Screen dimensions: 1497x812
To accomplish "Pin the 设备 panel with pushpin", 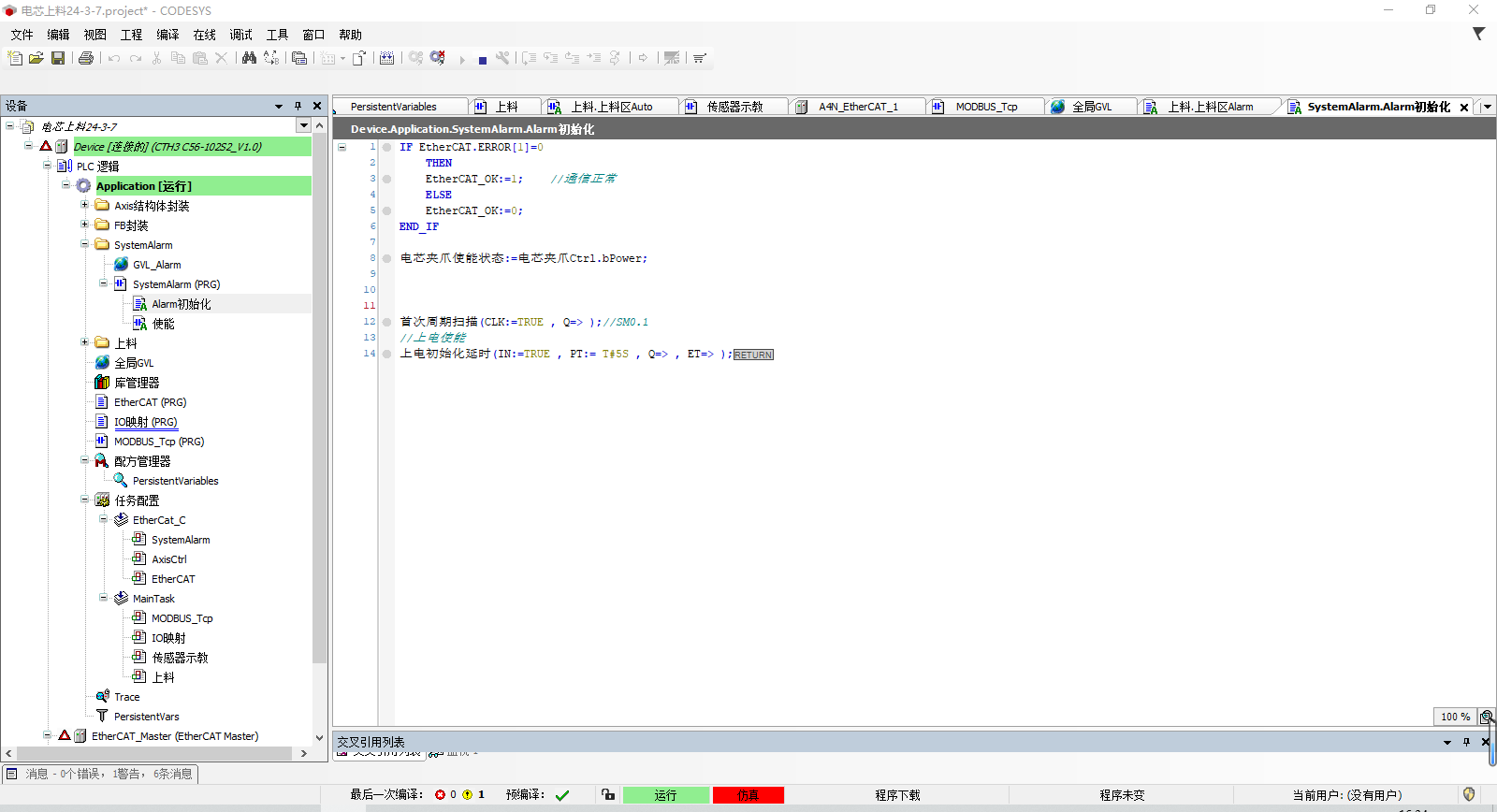I will [298, 106].
